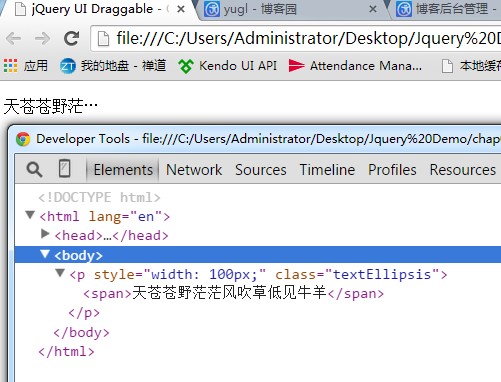Screen dimensions: 501x382
Task: Collapse the html lang="en" node triangle
Action: coord(30,215)
